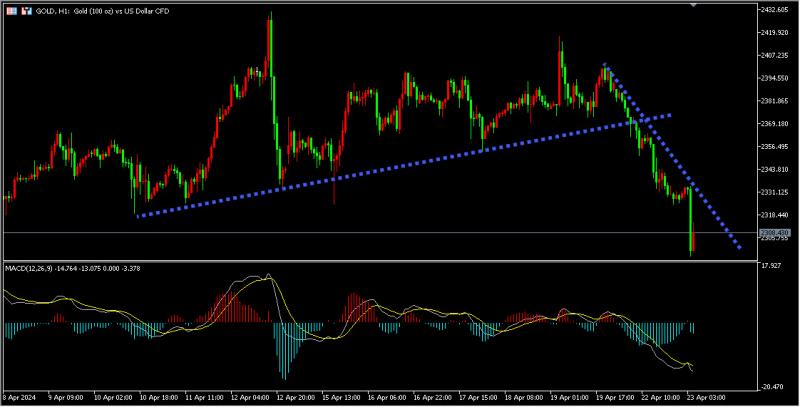Click the 2318.440 price scale label
This screenshot has height=407, width=800.
point(776,215)
